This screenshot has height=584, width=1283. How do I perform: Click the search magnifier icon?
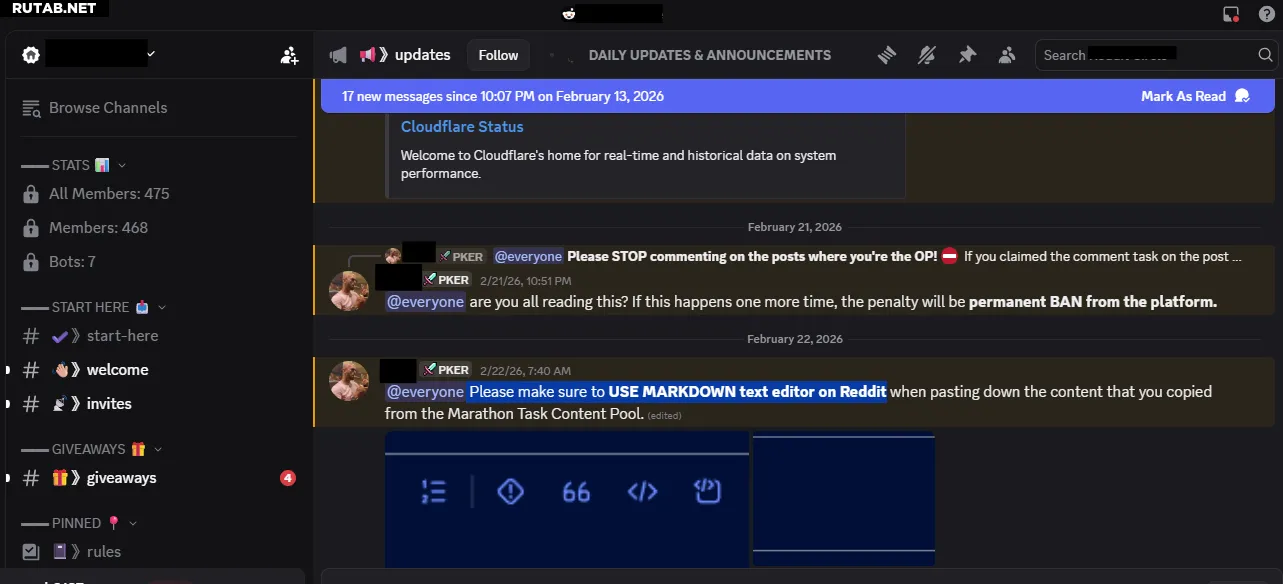click(x=1265, y=55)
